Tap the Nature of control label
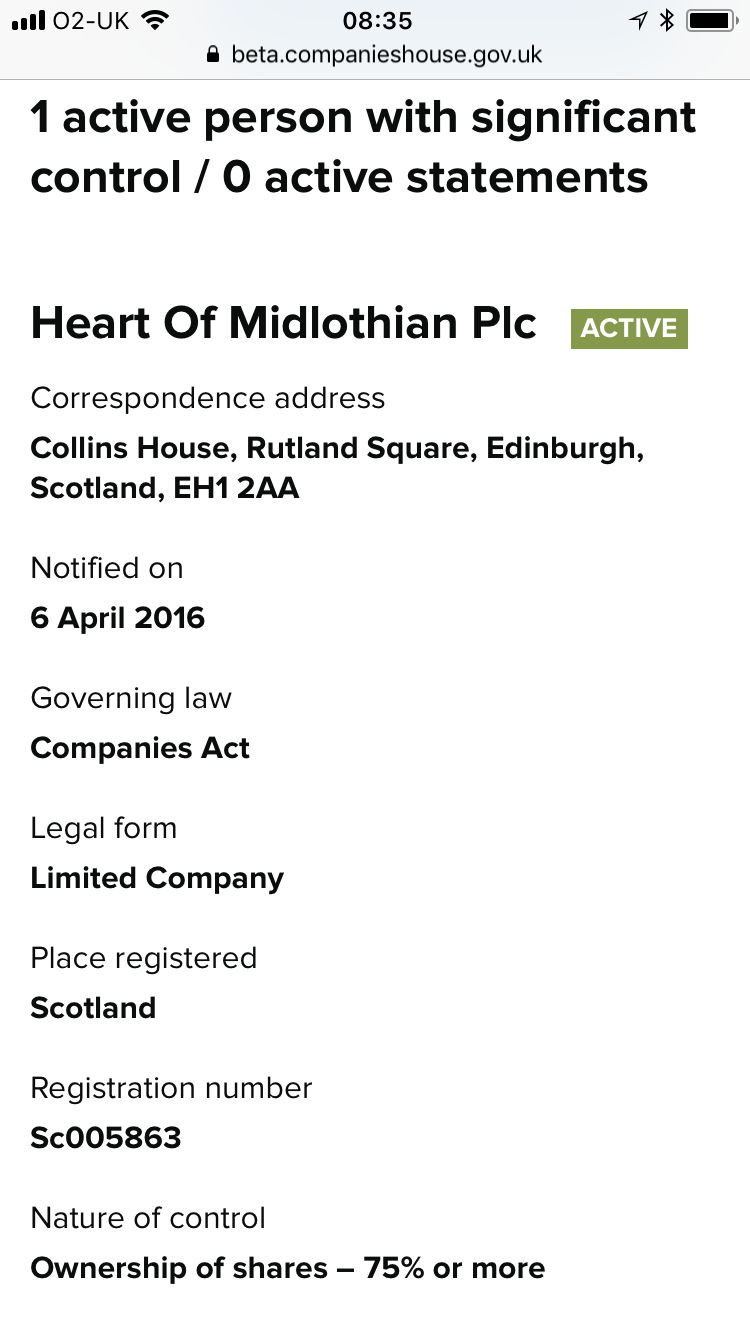 pyautogui.click(x=148, y=1218)
